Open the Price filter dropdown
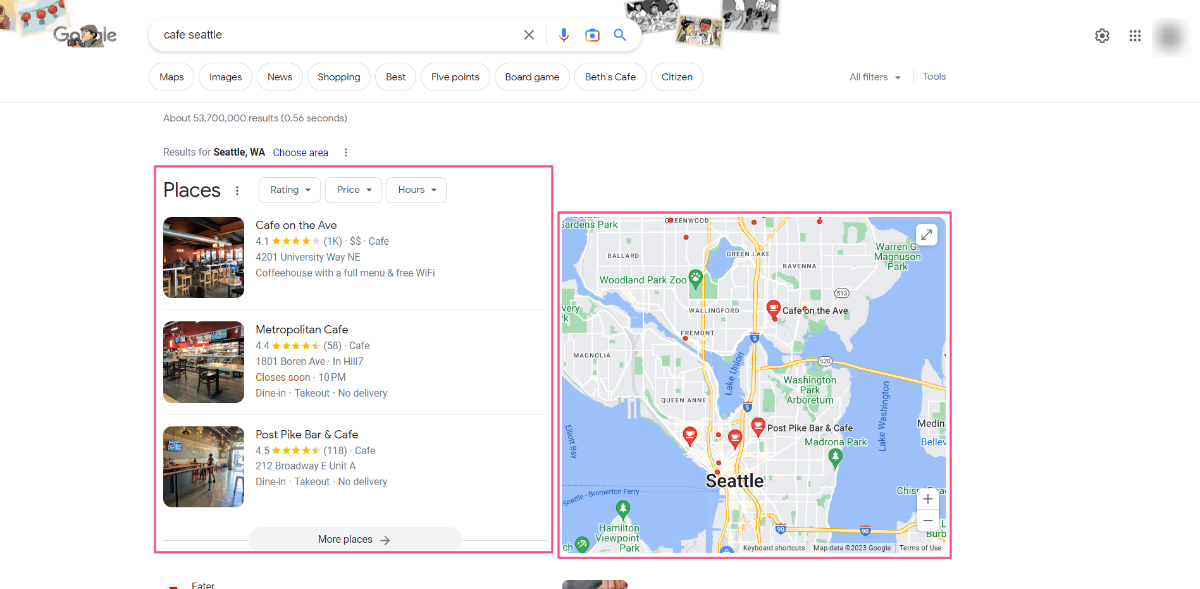The width and height of the screenshot is (1200, 589). pos(354,190)
